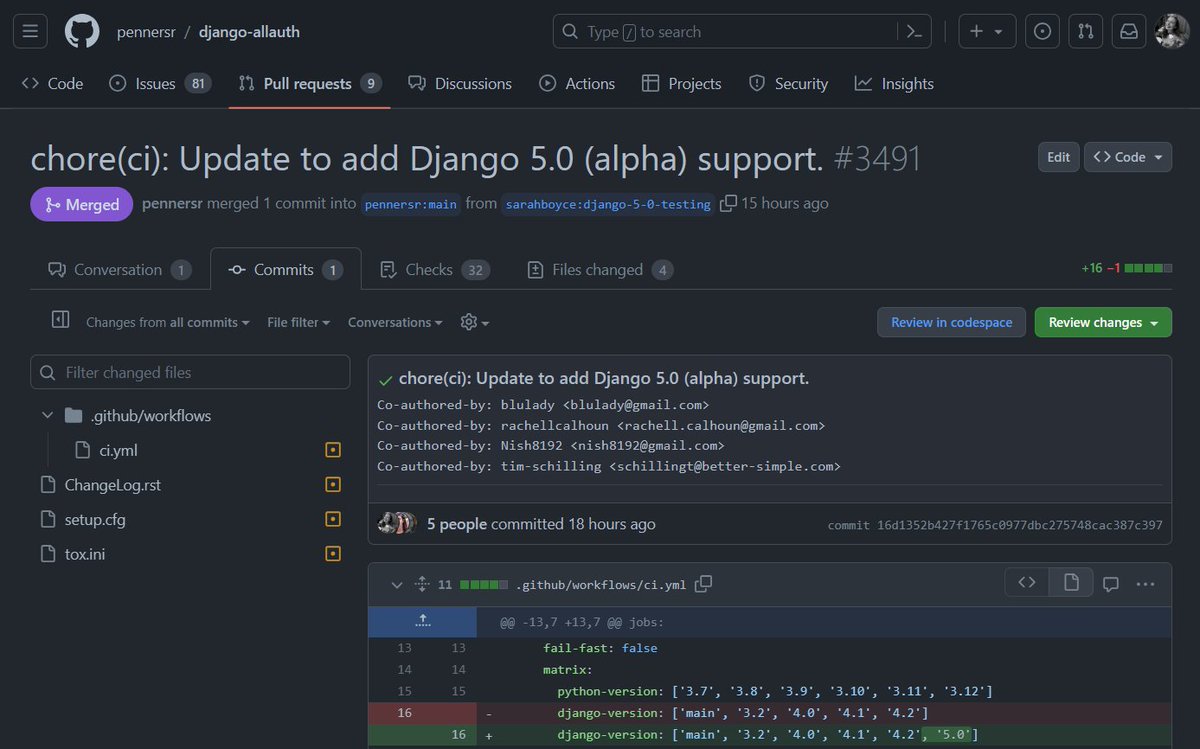
Task: Open the Conversation tab
Action: pyautogui.click(x=119, y=270)
